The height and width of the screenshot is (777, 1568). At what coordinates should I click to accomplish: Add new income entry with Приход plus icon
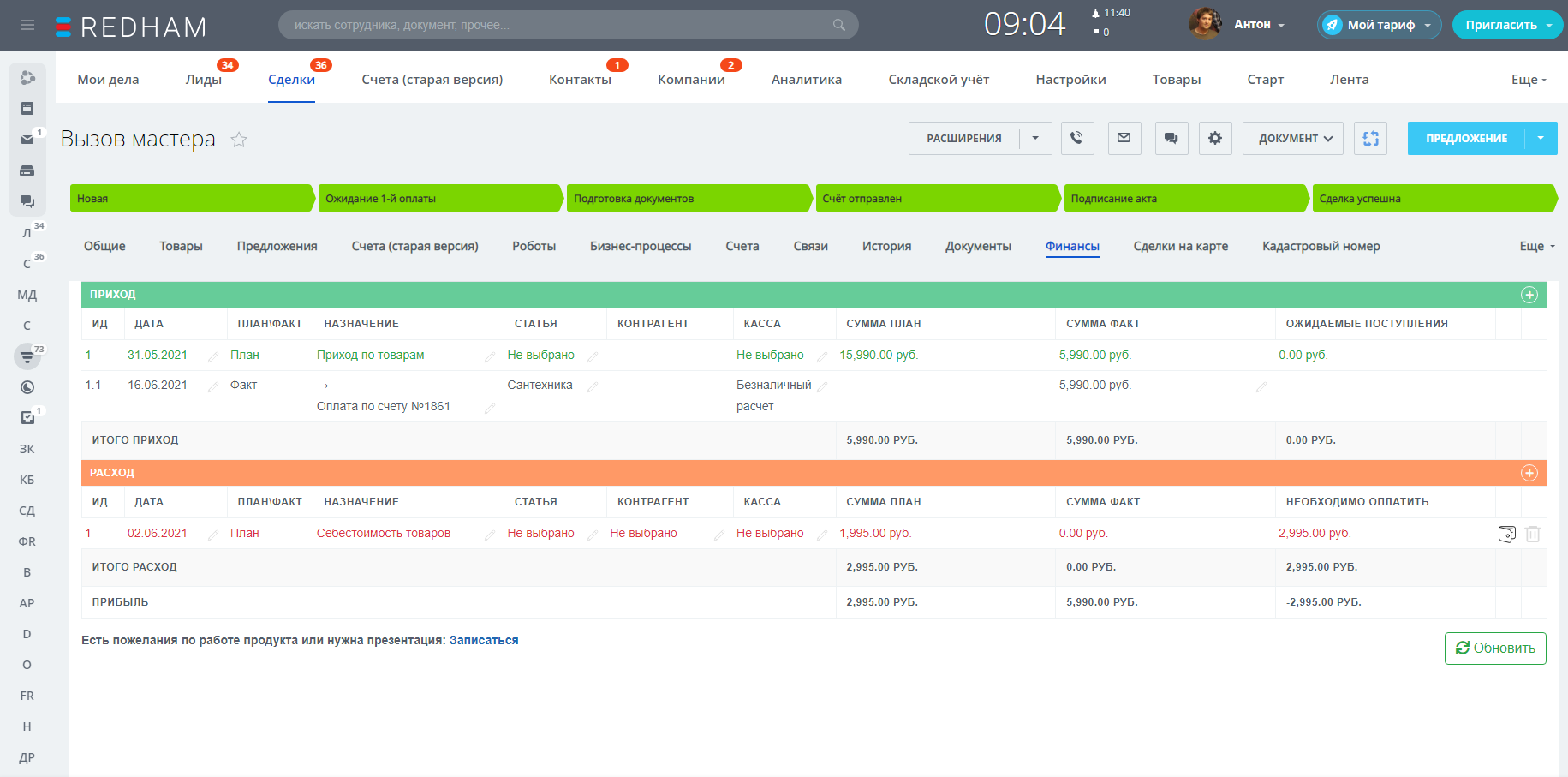(x=1529, y=295)
